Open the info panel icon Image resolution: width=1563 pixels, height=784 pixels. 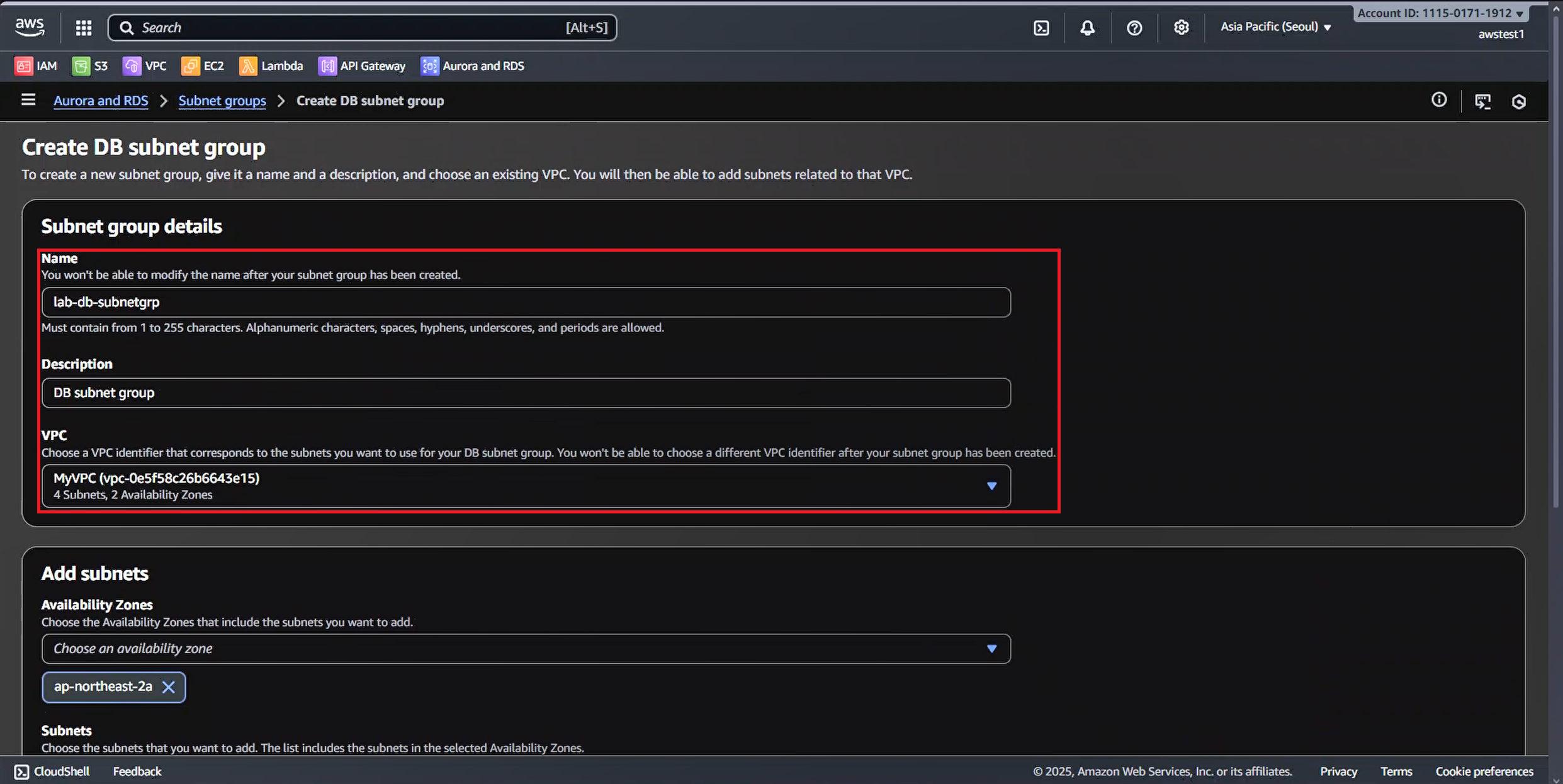click(1439, 100)
